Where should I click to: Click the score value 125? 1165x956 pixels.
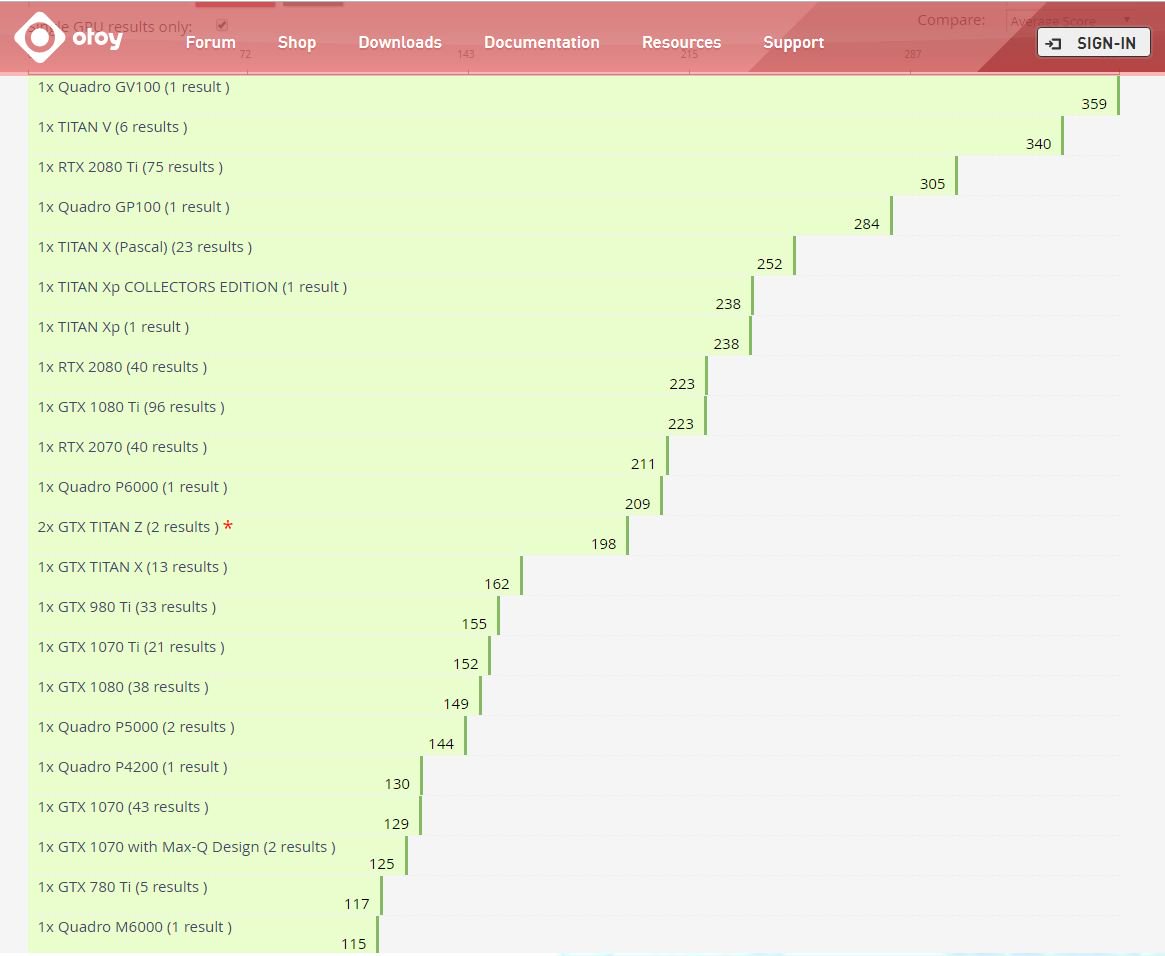pyautogui.click(x=382, y=865)
